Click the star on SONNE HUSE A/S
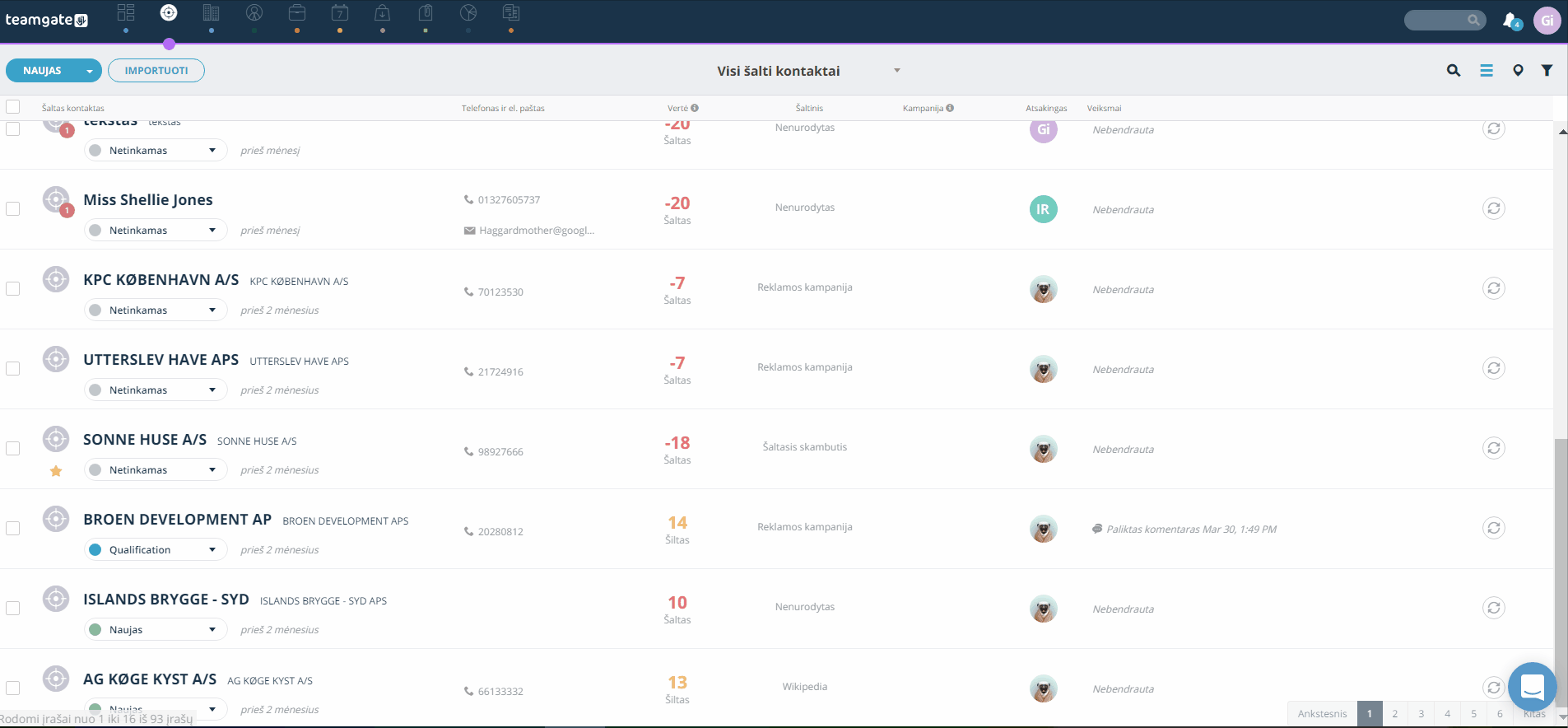Viewport: 1568px width, 728px height. [56, 471]
